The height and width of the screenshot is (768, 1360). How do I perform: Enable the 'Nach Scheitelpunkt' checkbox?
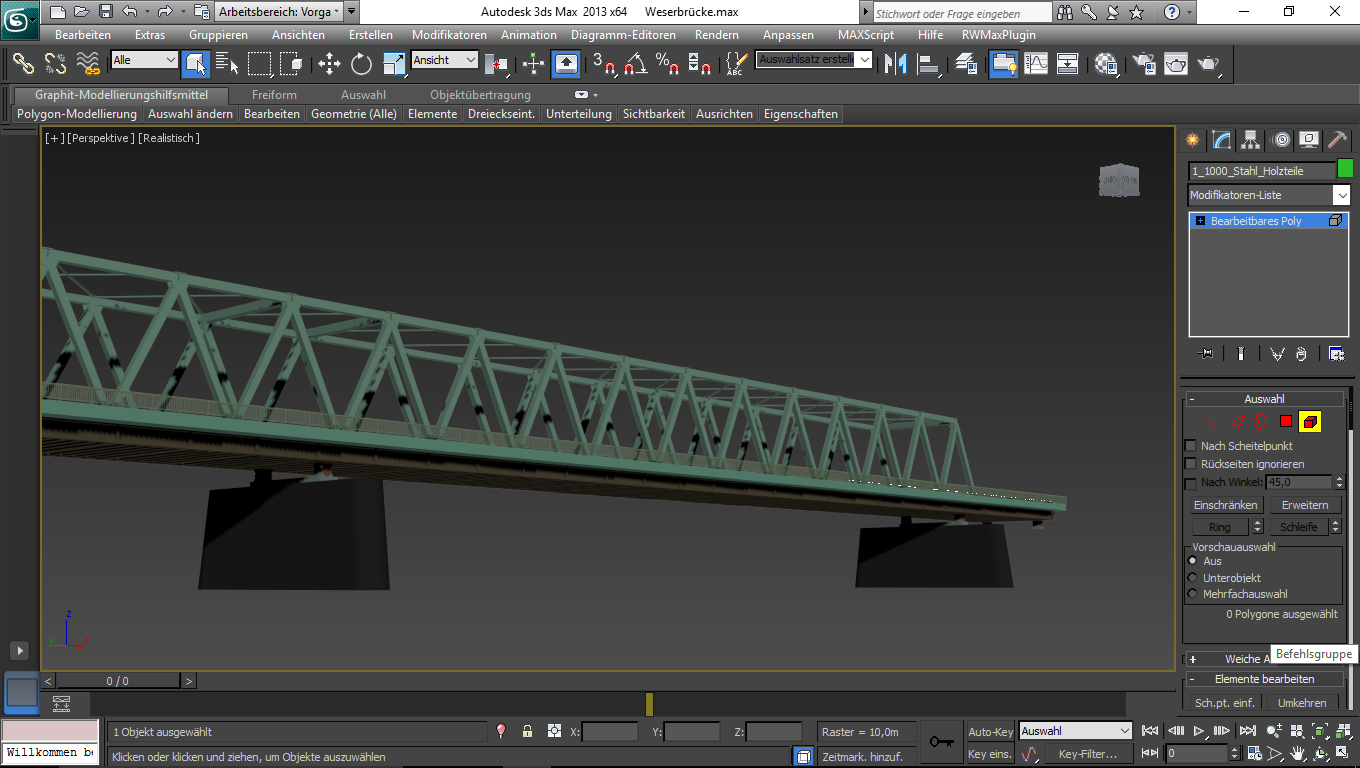1190,446
